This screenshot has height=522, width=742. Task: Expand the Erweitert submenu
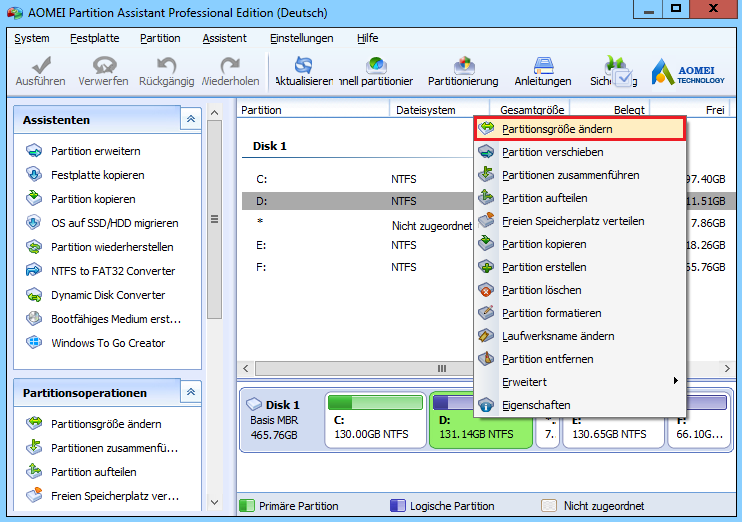tap(580, 382)
